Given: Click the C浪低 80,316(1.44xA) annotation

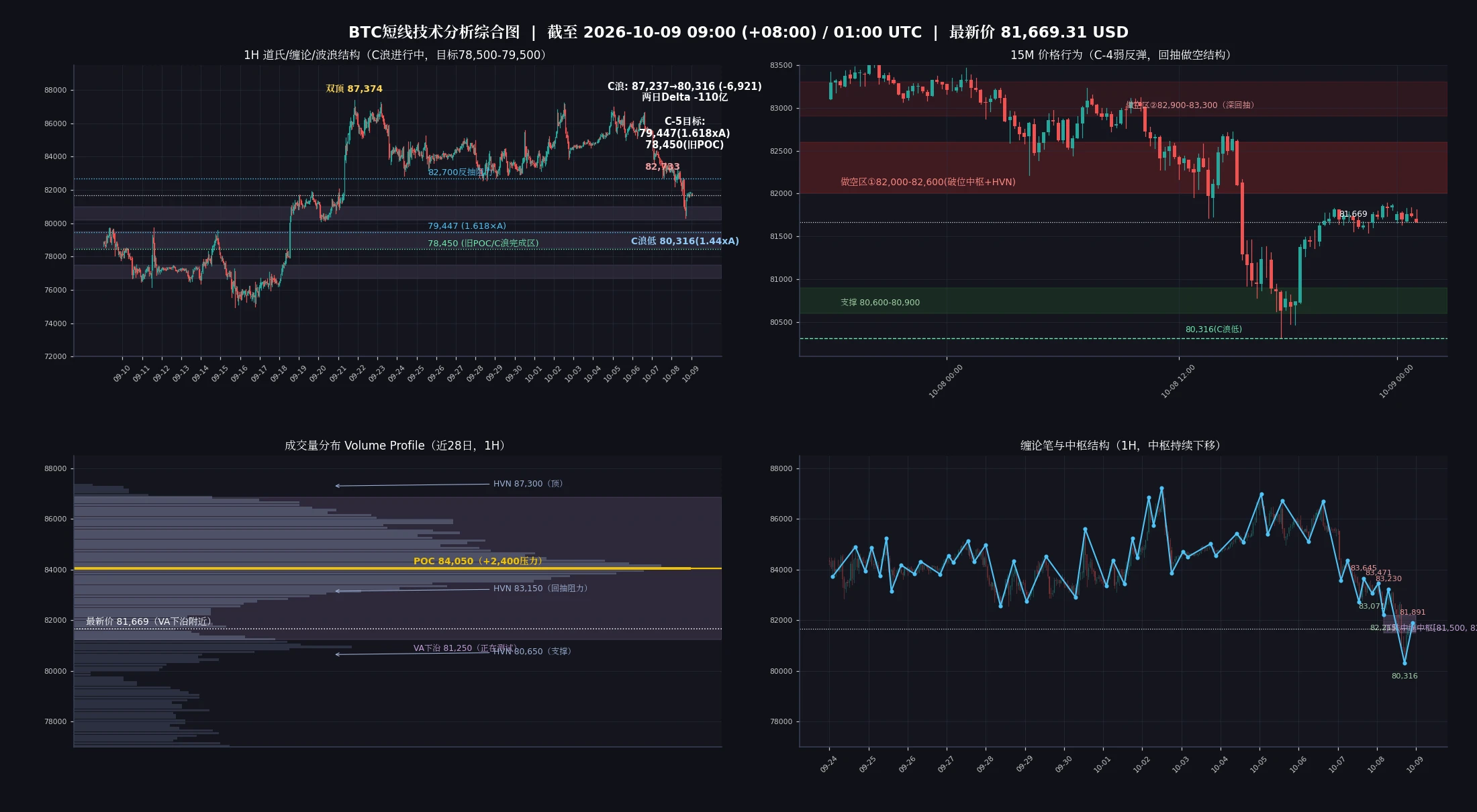Looking at the screenshot, I should pyautogui.click(x=685, y=241).
